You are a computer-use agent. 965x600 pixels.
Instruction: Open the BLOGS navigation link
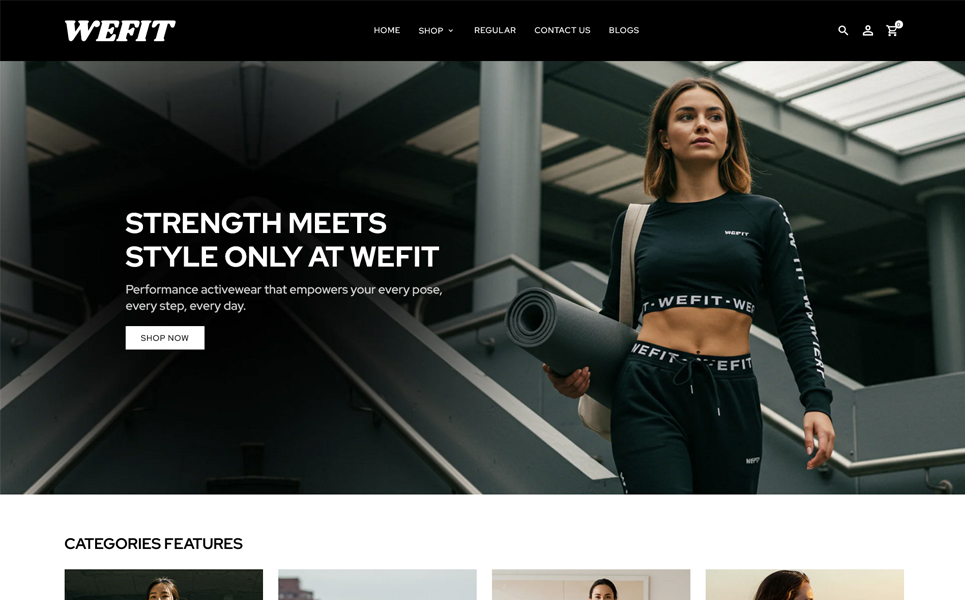click(623, 30)
